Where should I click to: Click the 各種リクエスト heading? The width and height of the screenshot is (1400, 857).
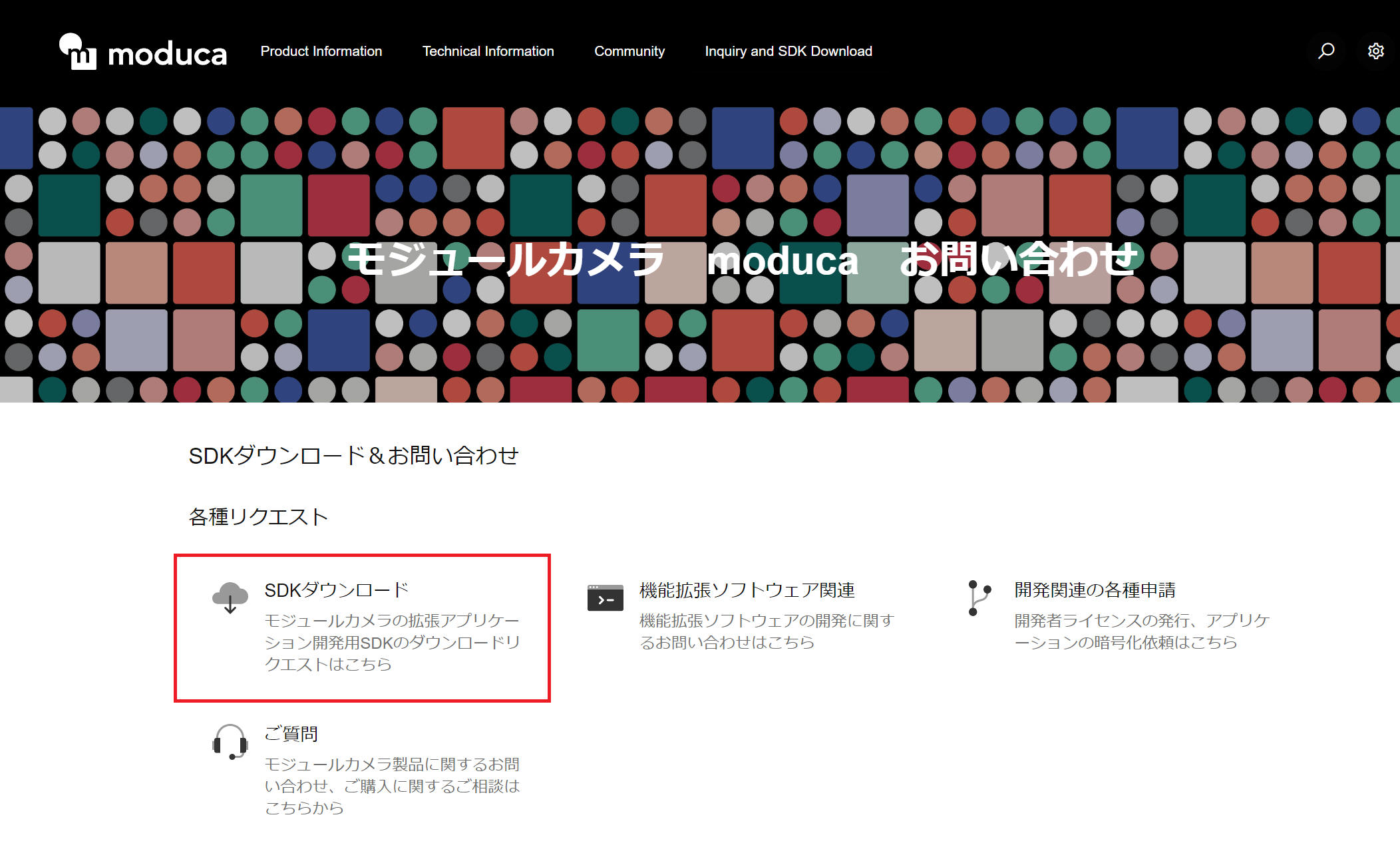259,516
